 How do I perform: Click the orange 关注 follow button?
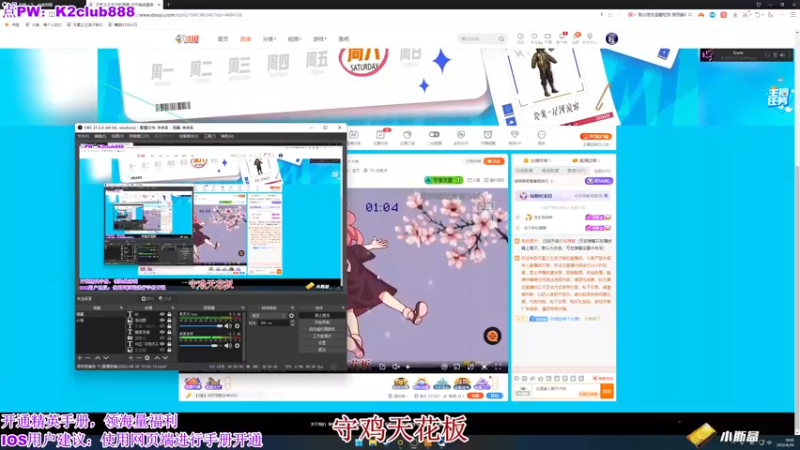pyautogui.click(x=494, y=161)
